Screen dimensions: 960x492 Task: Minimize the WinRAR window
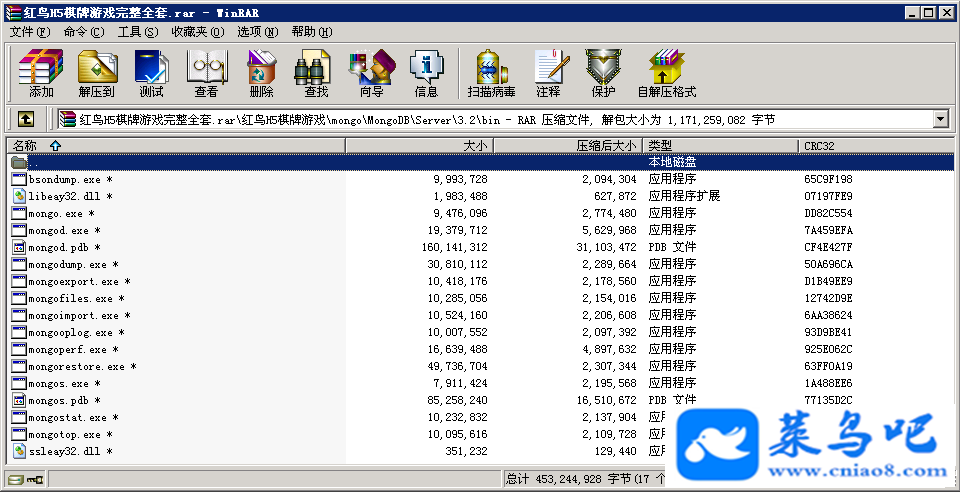pyautogui.click(x=912, y=12)
